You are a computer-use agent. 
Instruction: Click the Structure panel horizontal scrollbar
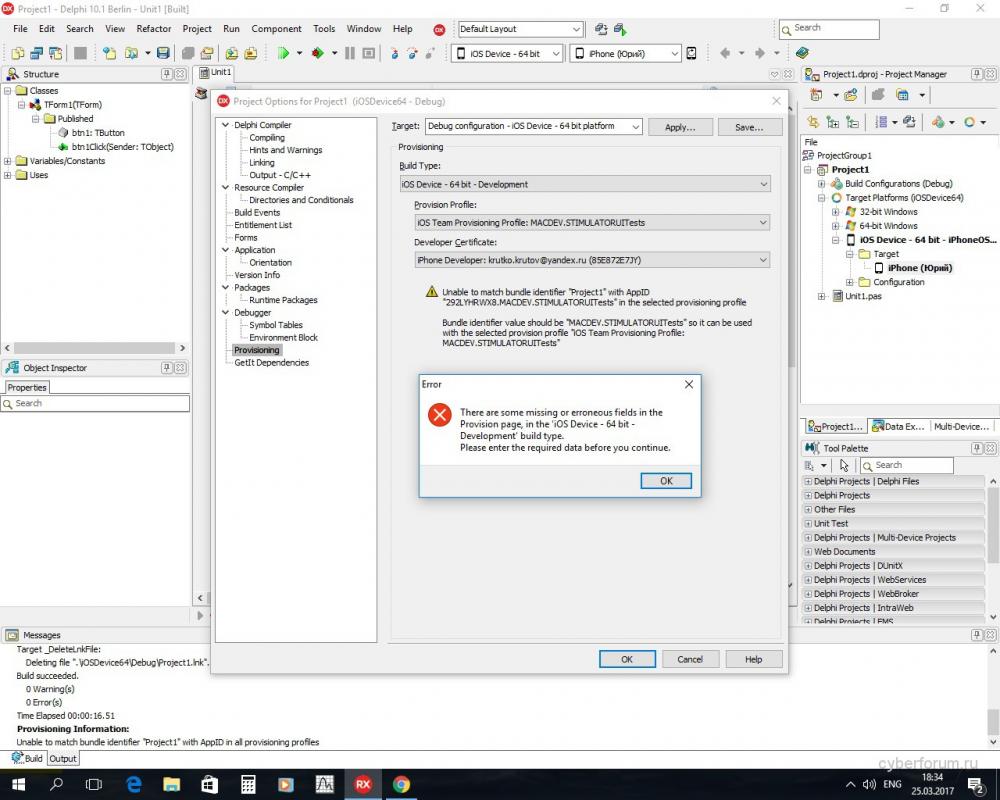click(x=94, y=348)
